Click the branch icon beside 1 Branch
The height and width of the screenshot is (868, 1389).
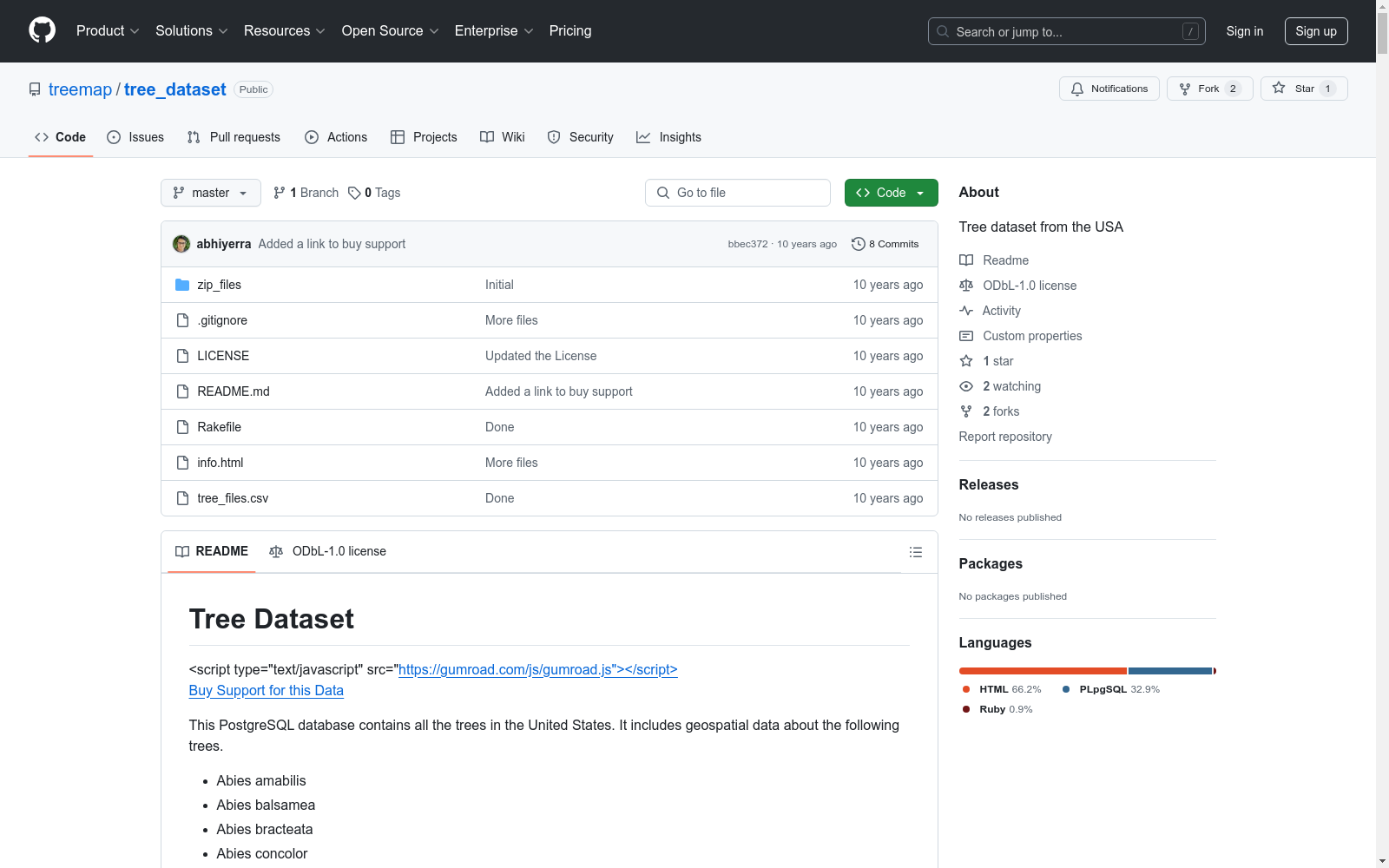[280, 193]
